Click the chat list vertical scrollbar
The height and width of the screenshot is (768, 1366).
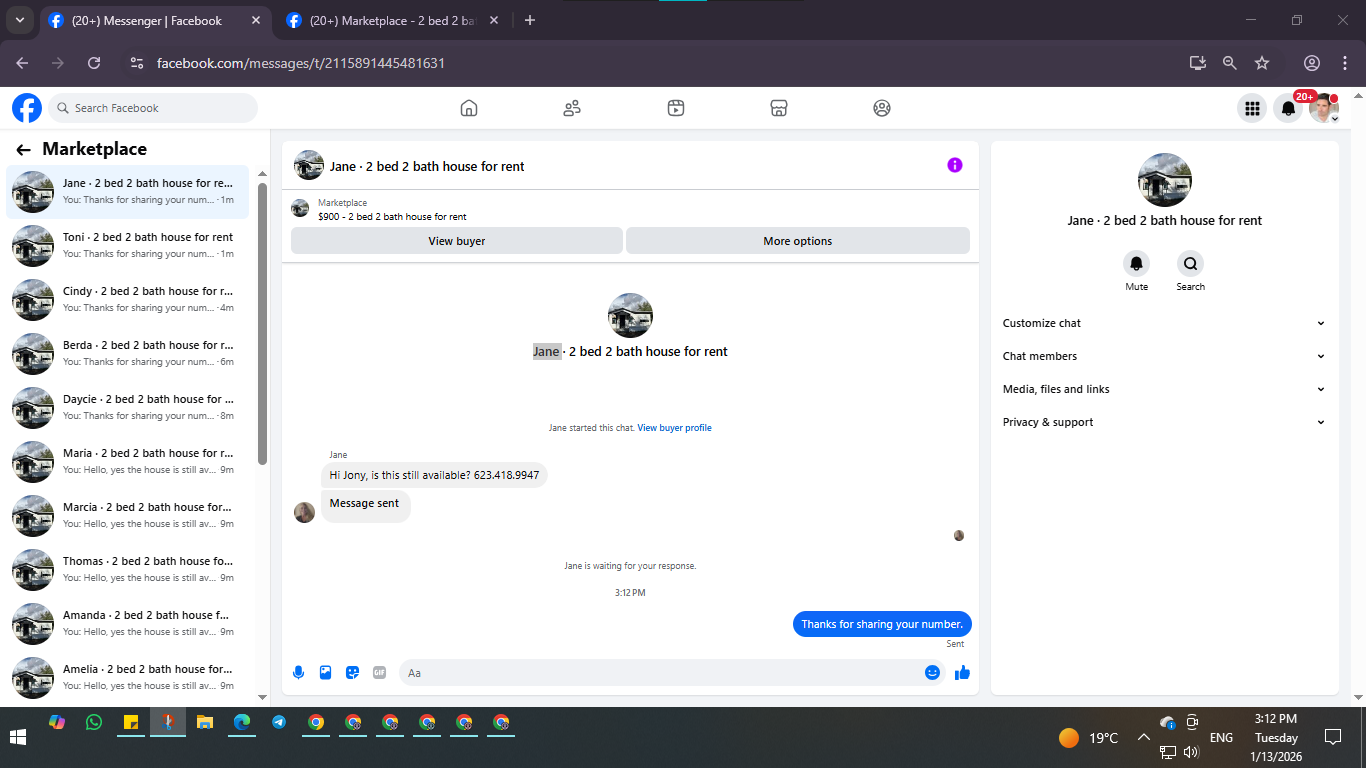tap(263, 323)
